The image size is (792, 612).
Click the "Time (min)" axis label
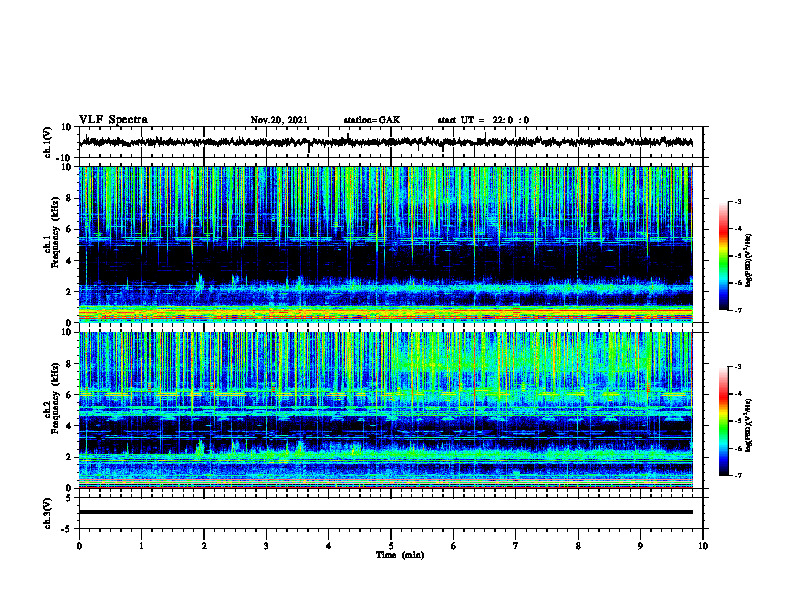pyautogui.click(x=400, y=555)
